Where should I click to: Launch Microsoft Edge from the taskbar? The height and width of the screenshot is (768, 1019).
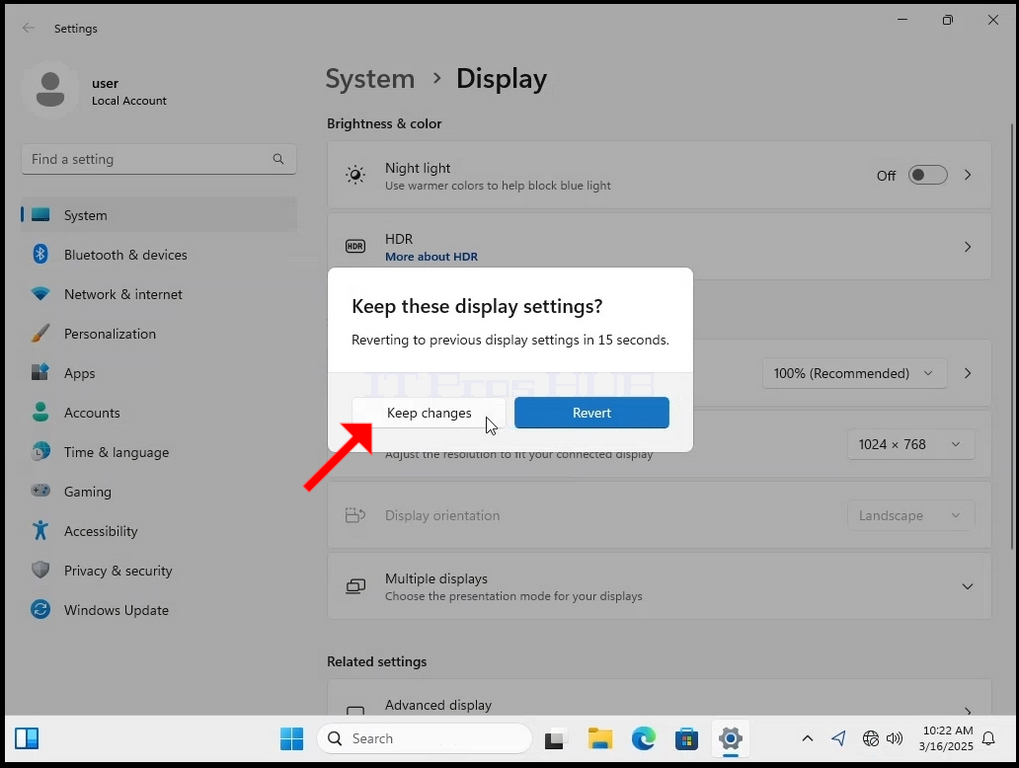(x=643, y=739)
